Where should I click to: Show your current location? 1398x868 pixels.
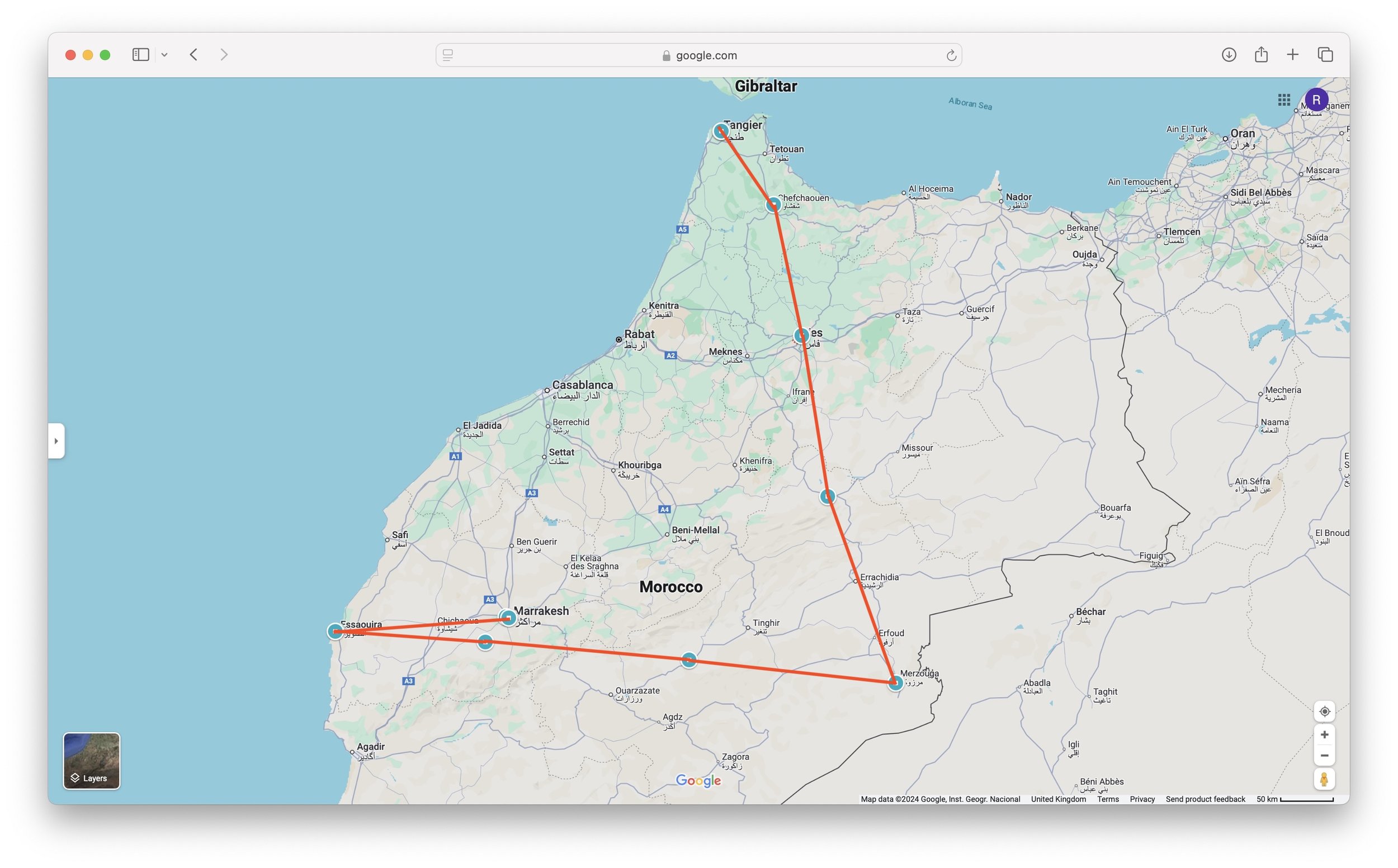[x=1324, y=712]
